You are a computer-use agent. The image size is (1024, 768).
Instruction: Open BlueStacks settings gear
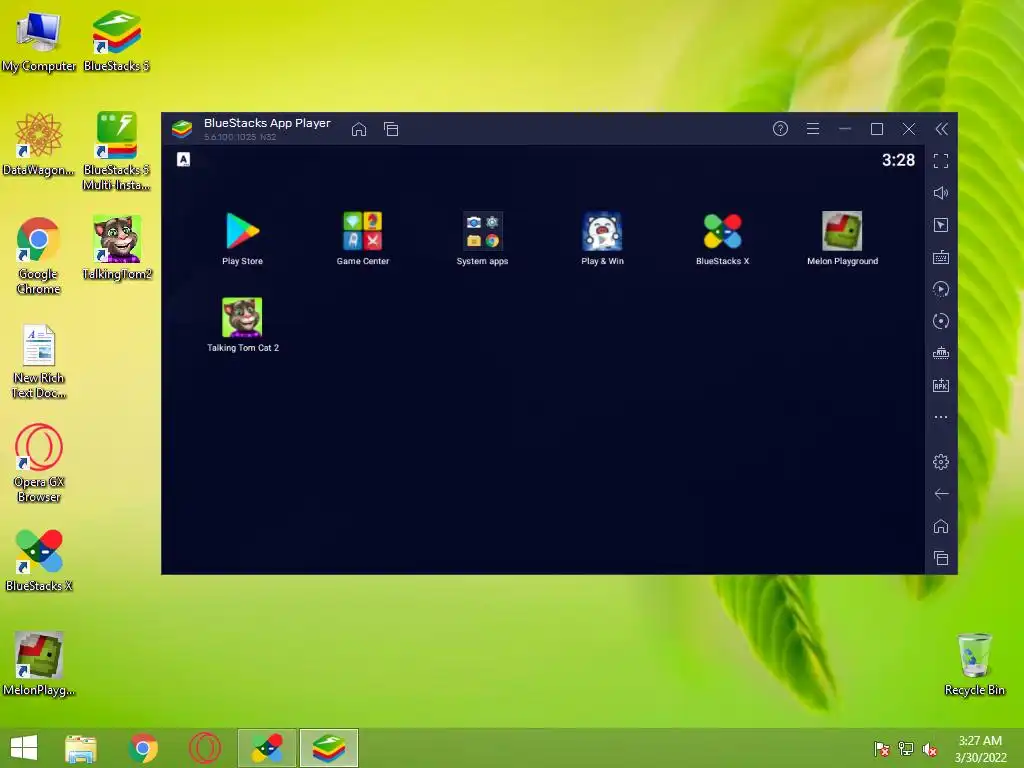click(x=940, y=462)
